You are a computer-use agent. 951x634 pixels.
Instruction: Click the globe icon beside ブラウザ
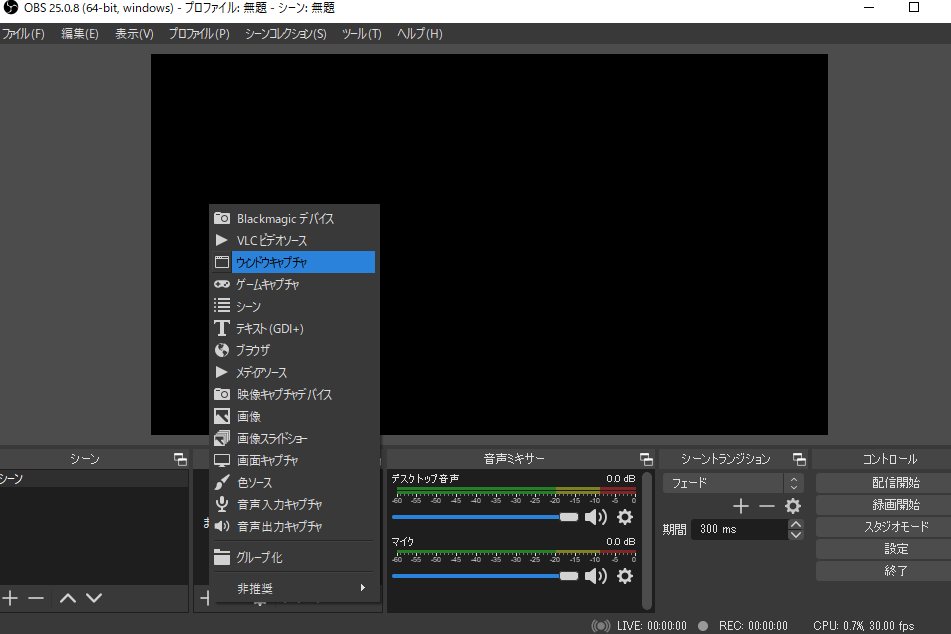click(x=222, y=350)
